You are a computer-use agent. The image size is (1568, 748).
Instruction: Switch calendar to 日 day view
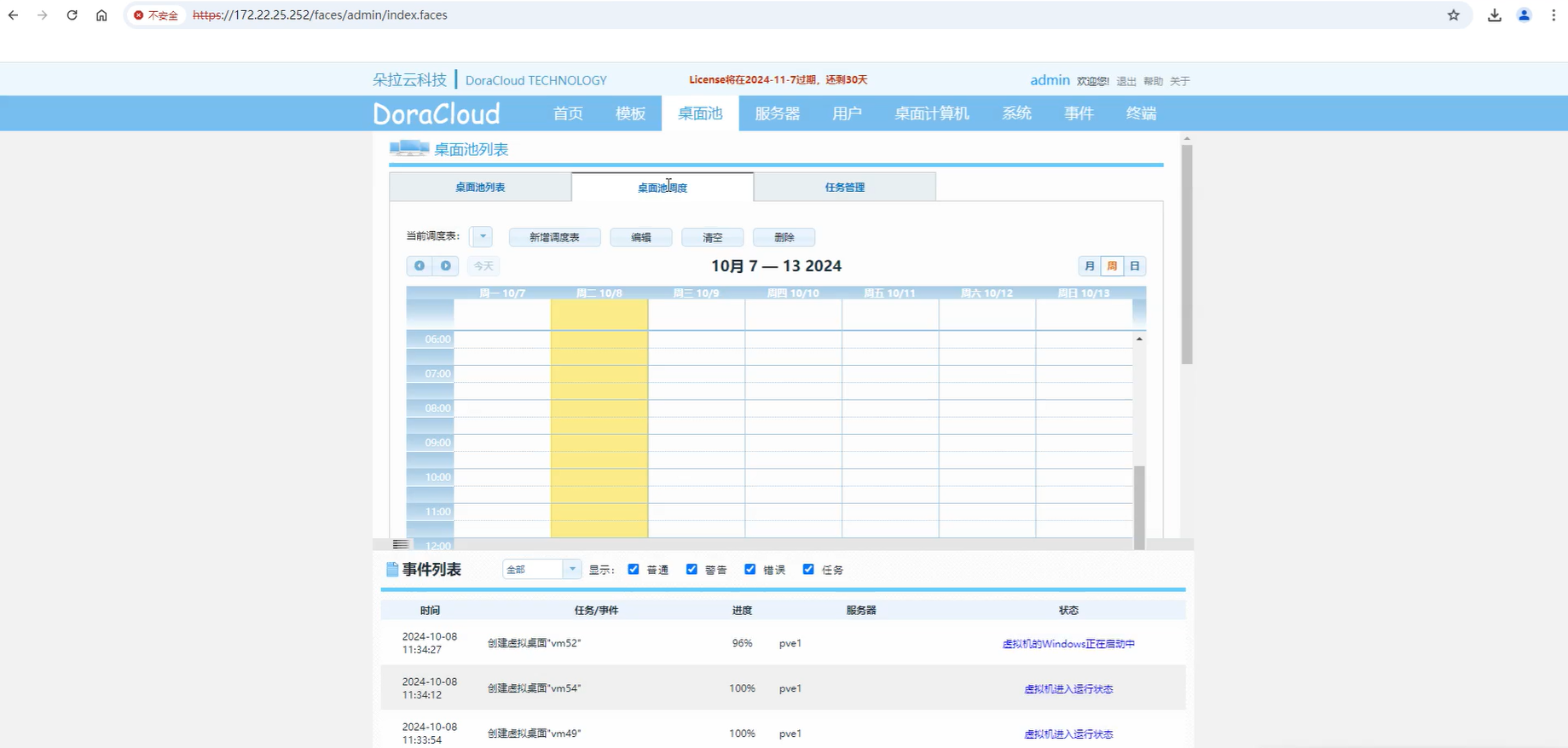[1135, 266]
